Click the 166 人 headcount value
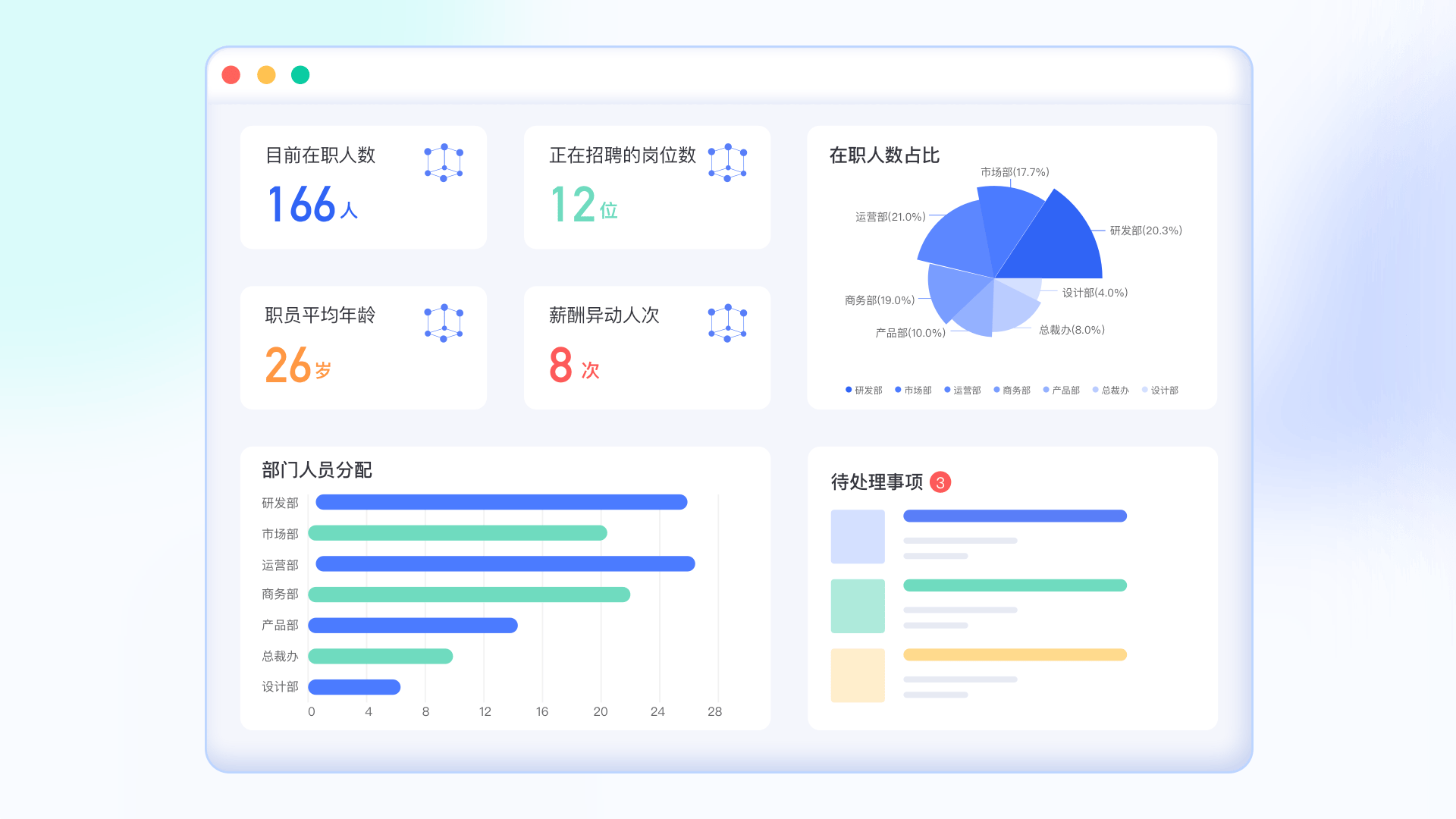This screenshot has width=1456, height=819. [312, 204]
